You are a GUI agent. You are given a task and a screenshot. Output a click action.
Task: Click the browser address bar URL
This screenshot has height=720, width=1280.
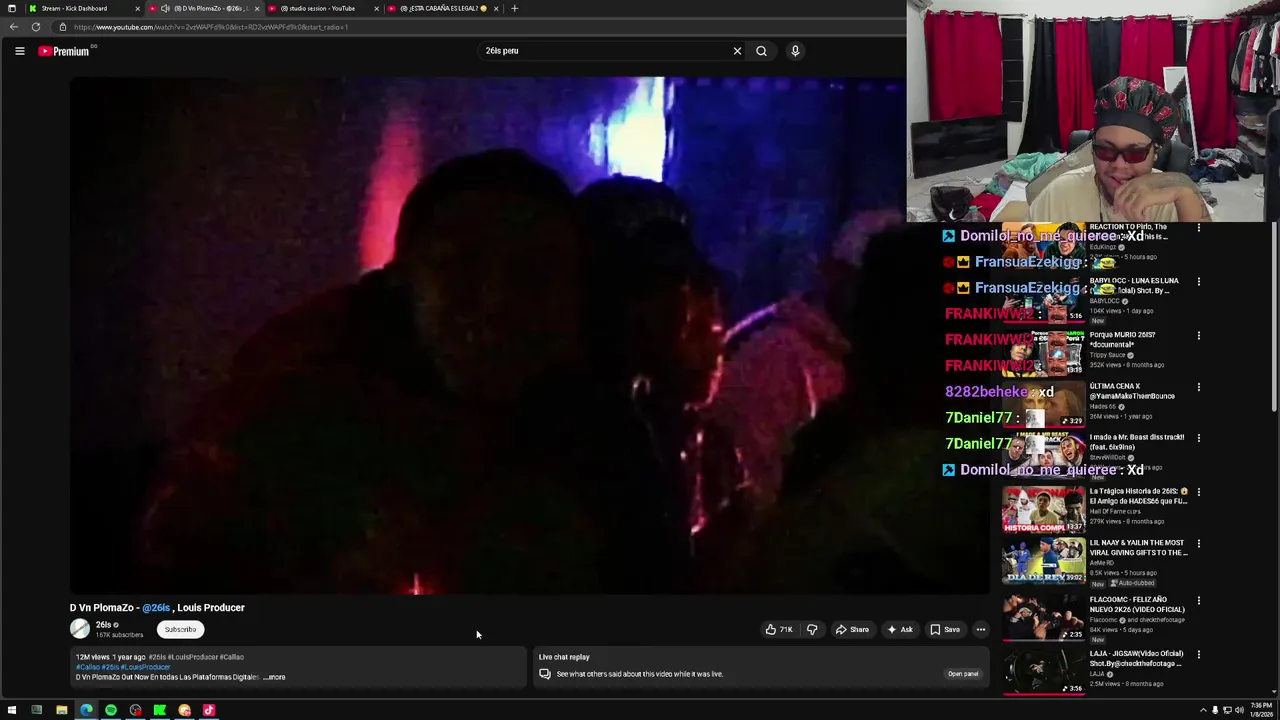(210, 27)
